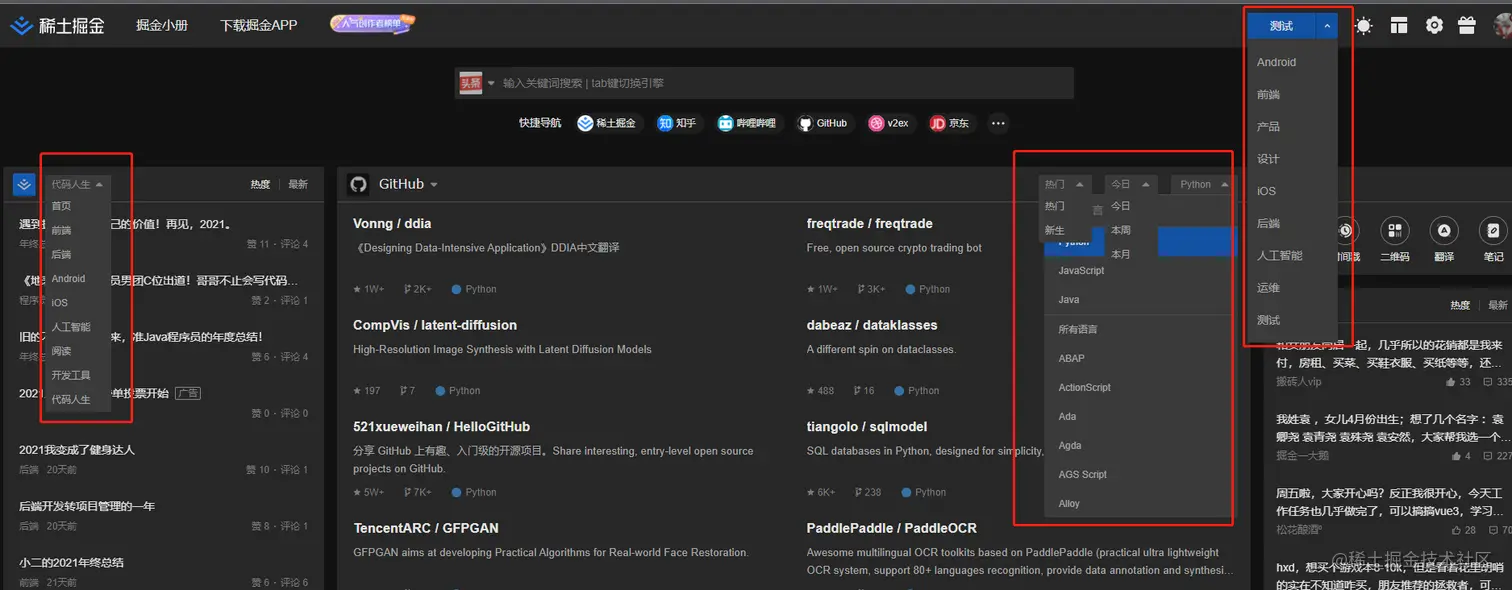This screenshot has height=590, width=1512.
Task: Choose 人工智能 in the left category list
Action: (71, 327)
